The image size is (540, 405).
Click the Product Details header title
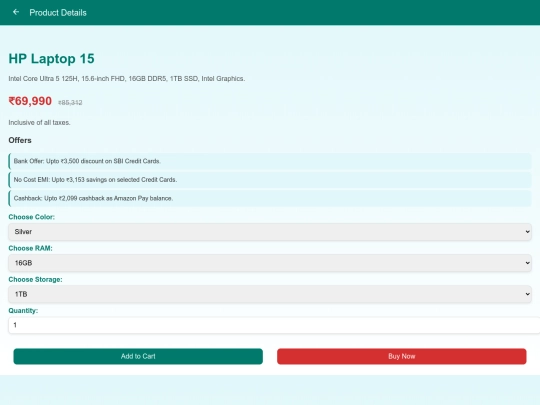(x=58, y=13)
